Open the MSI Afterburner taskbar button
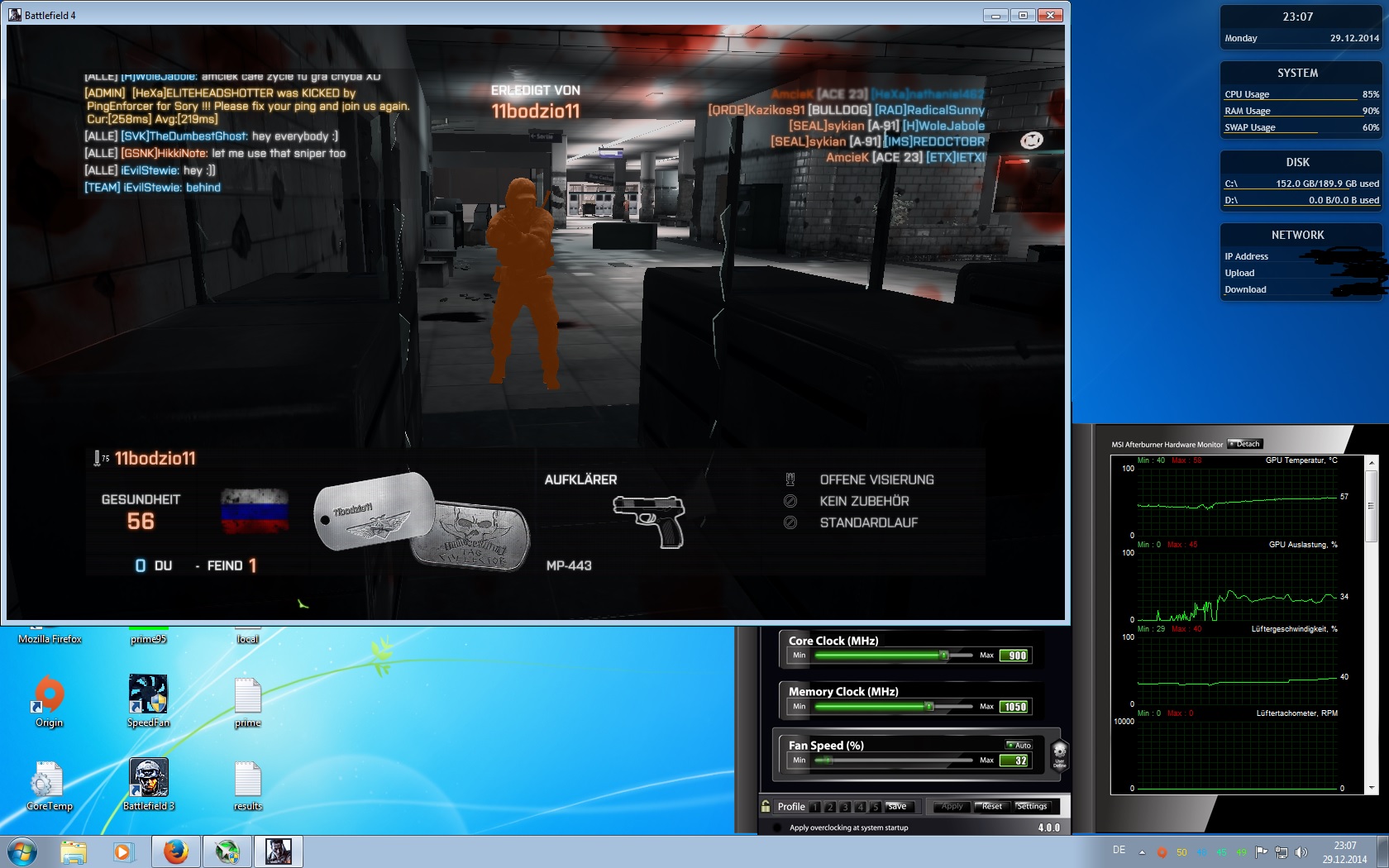This screenshot has width=1389, height=868. (227, 851)
